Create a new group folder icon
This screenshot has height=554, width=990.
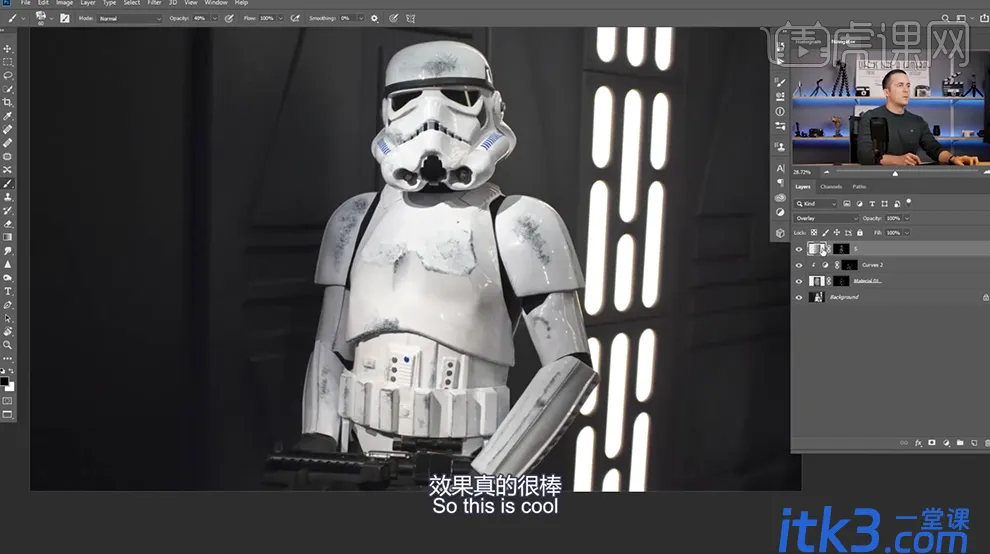pyautogui.click(x=960, y=443)
